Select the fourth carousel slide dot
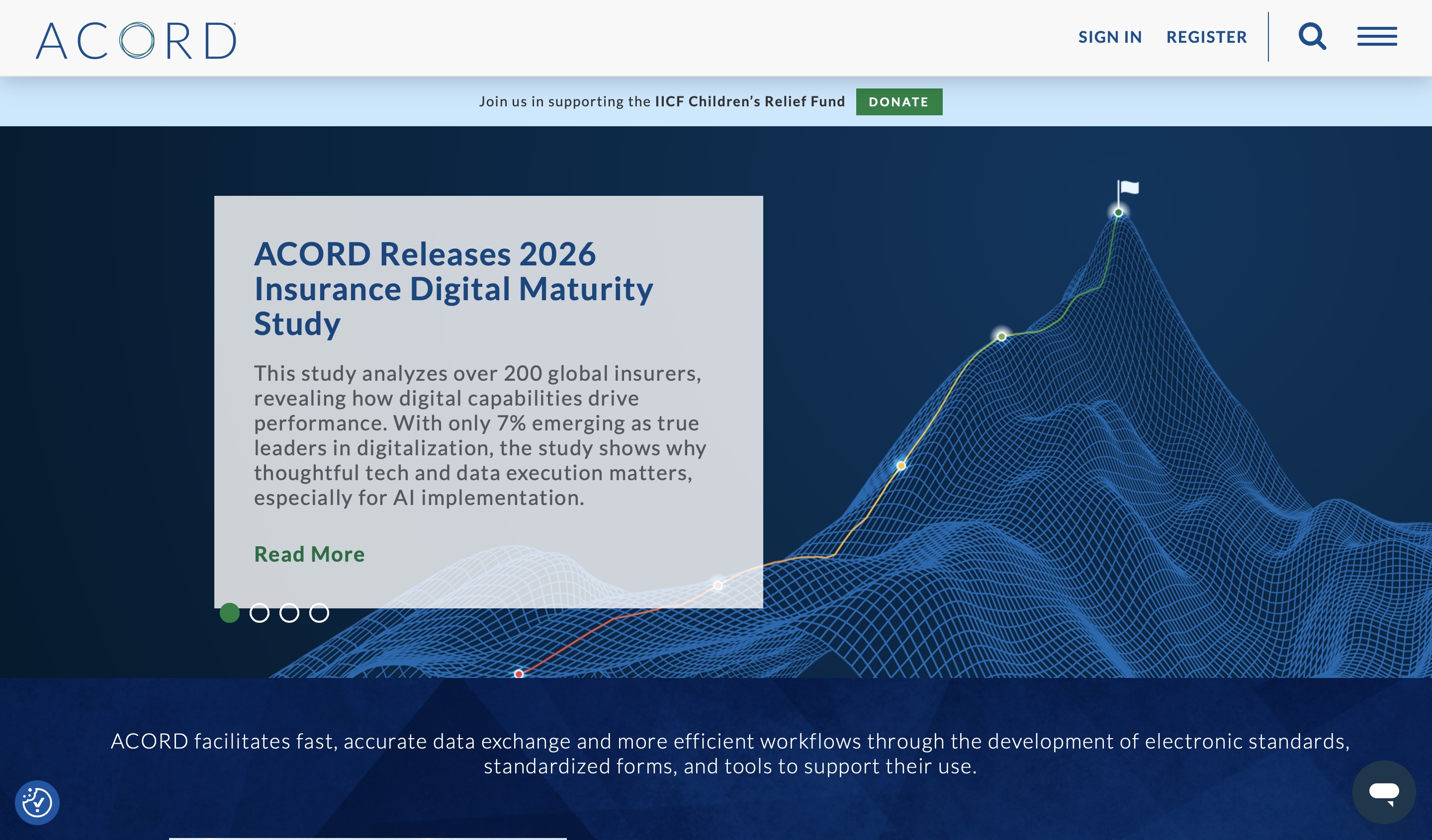 coord(319,613)
